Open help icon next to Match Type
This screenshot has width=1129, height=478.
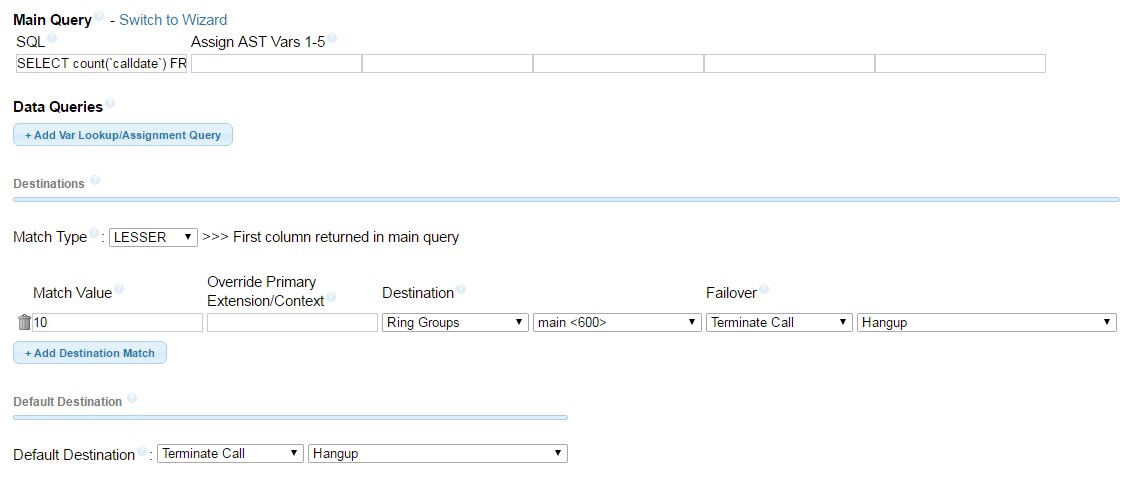tap(94, 234)
